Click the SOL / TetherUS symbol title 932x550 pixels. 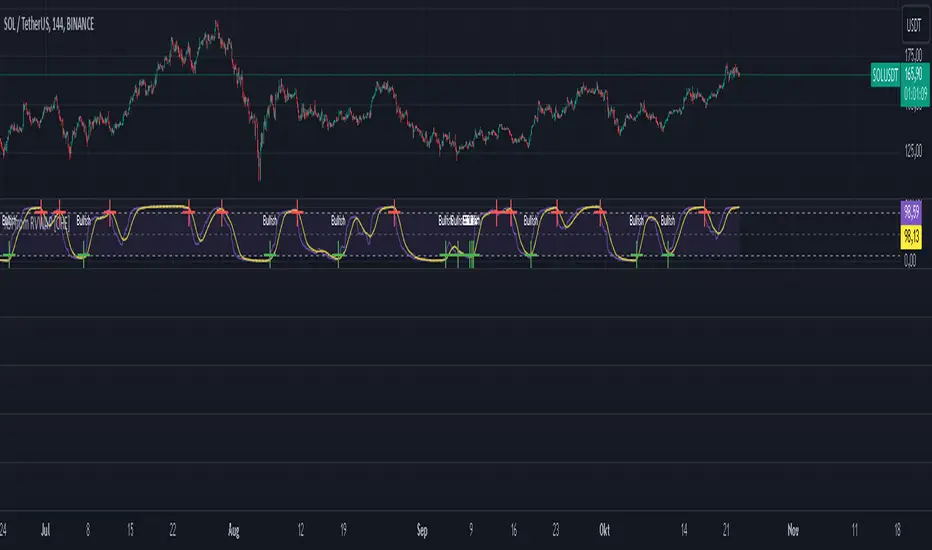(49, 24)
